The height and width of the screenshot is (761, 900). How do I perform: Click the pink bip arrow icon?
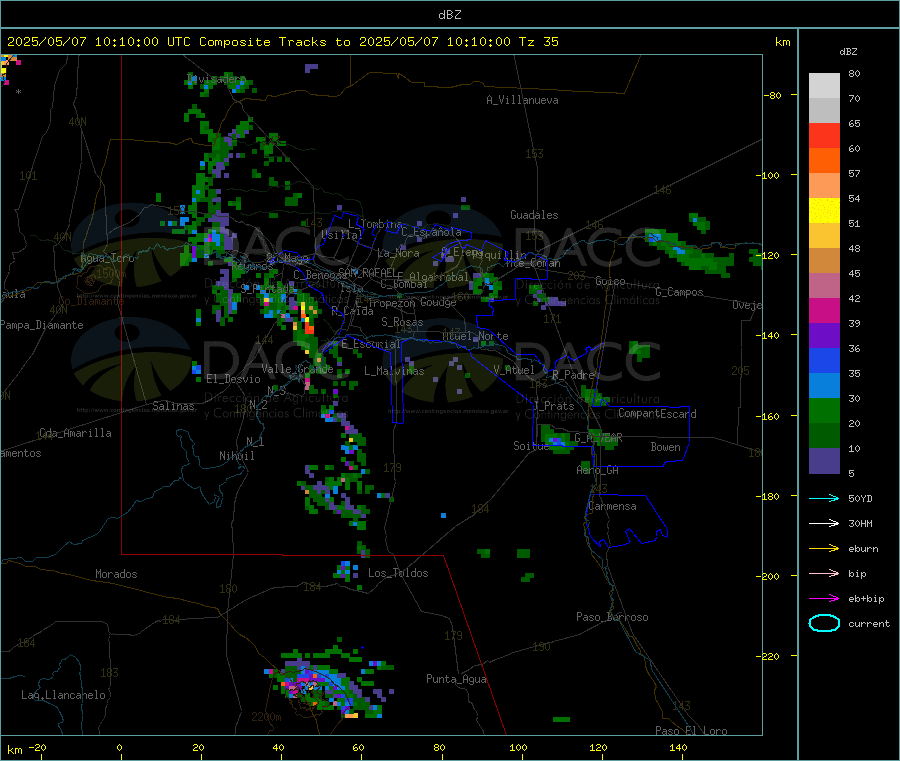pos(824,573)
